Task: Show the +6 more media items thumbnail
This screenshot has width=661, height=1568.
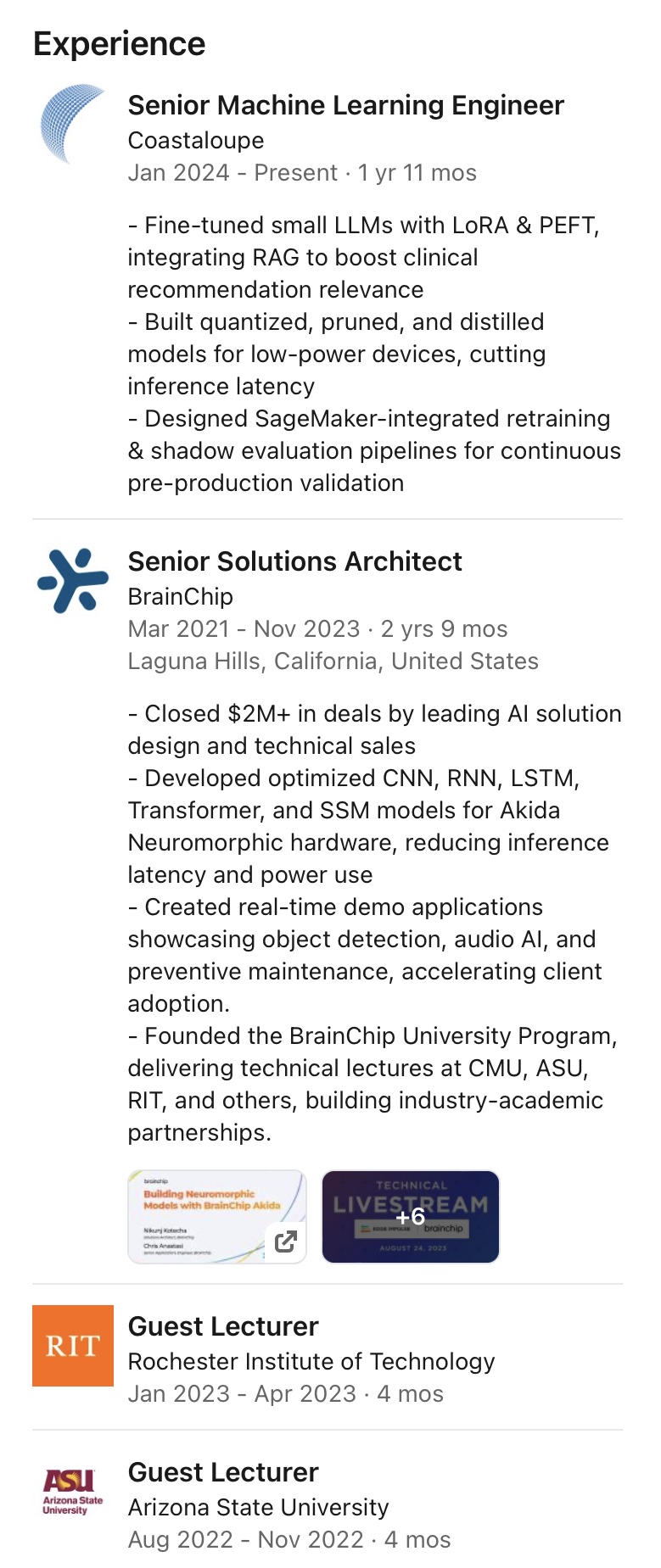Action: [411, 1217]
